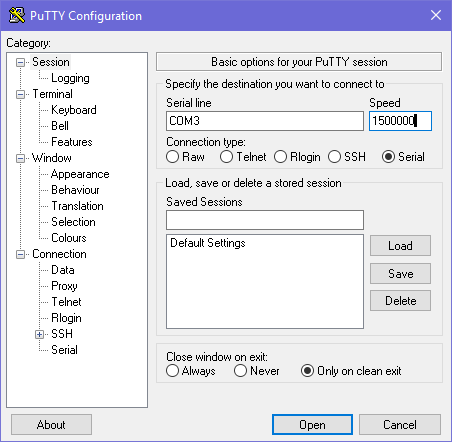Screen dimensions: 452x442
Task: Expand the SSH tree node
Action: (x=39, y=334)
